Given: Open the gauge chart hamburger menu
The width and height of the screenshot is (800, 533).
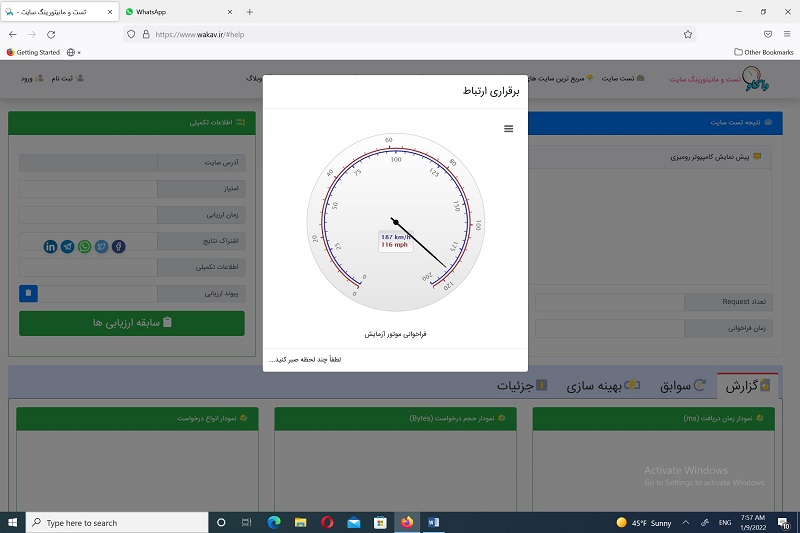Looking at the screenshot, I should coord(508,129).
